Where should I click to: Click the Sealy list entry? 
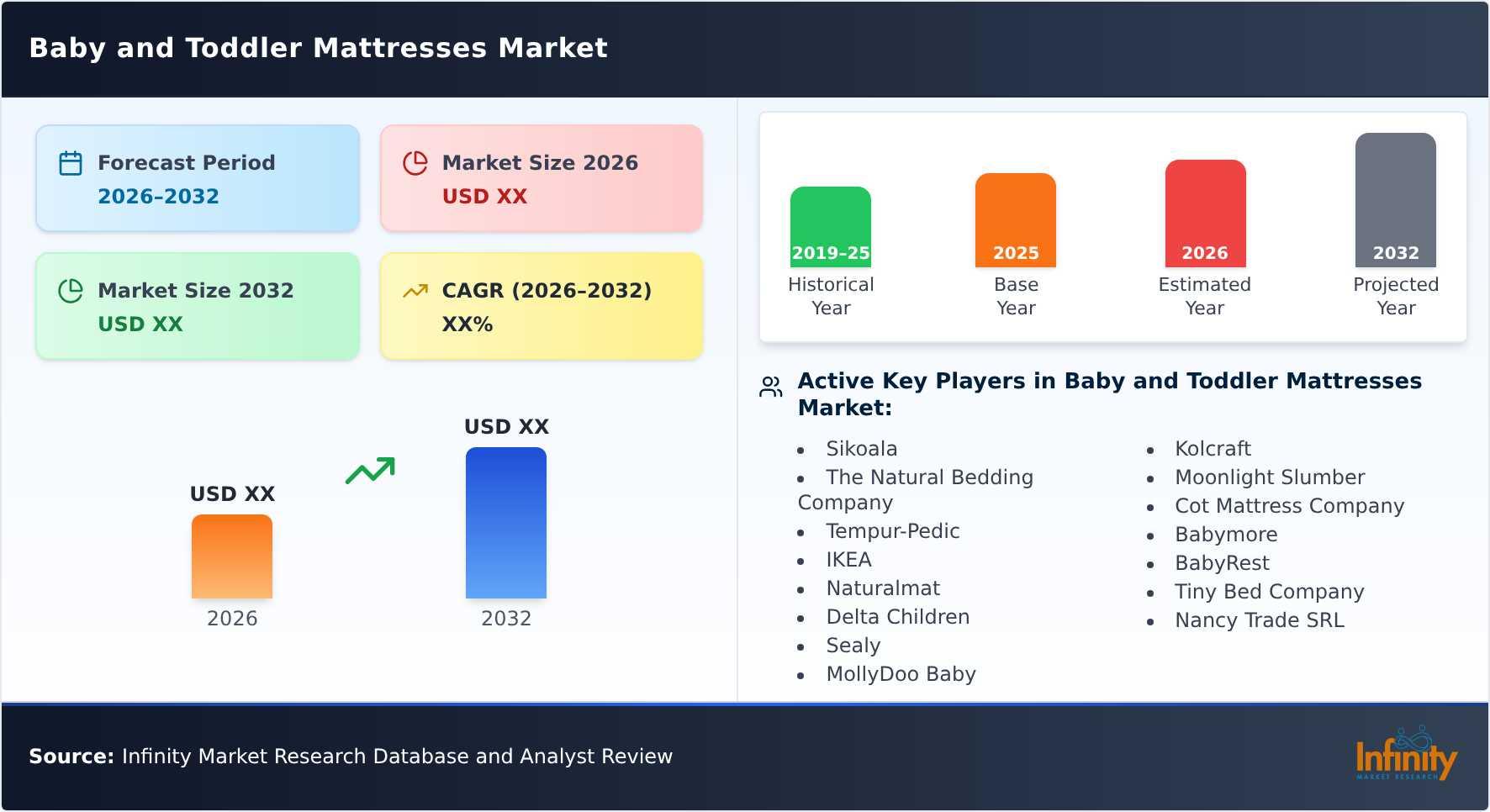853,646
